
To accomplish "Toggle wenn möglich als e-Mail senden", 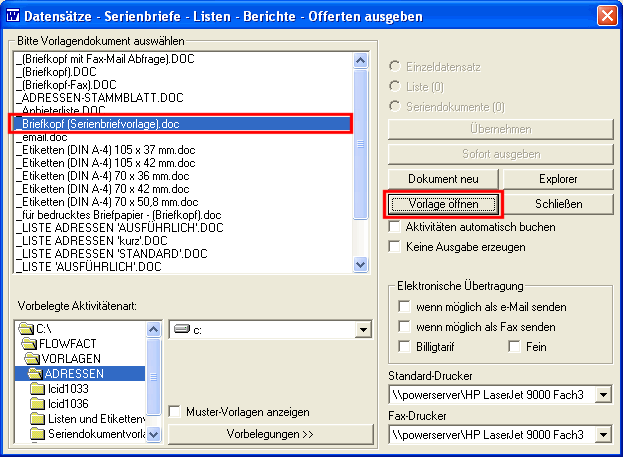I will pyautogui.click(x=404, y=307).
